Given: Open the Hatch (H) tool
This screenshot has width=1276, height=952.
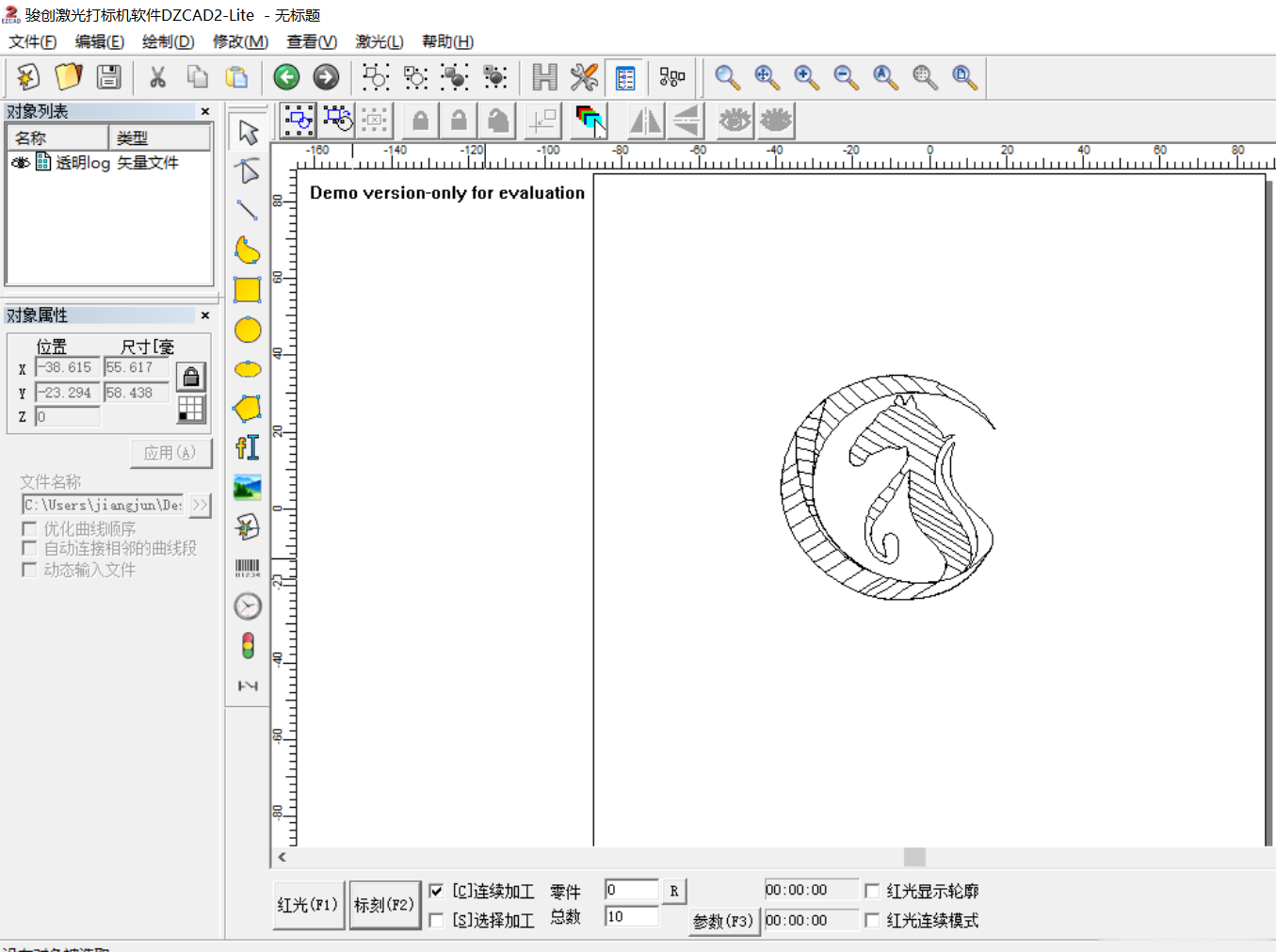Looking at the screenshot, I should (x=544, y=76).
